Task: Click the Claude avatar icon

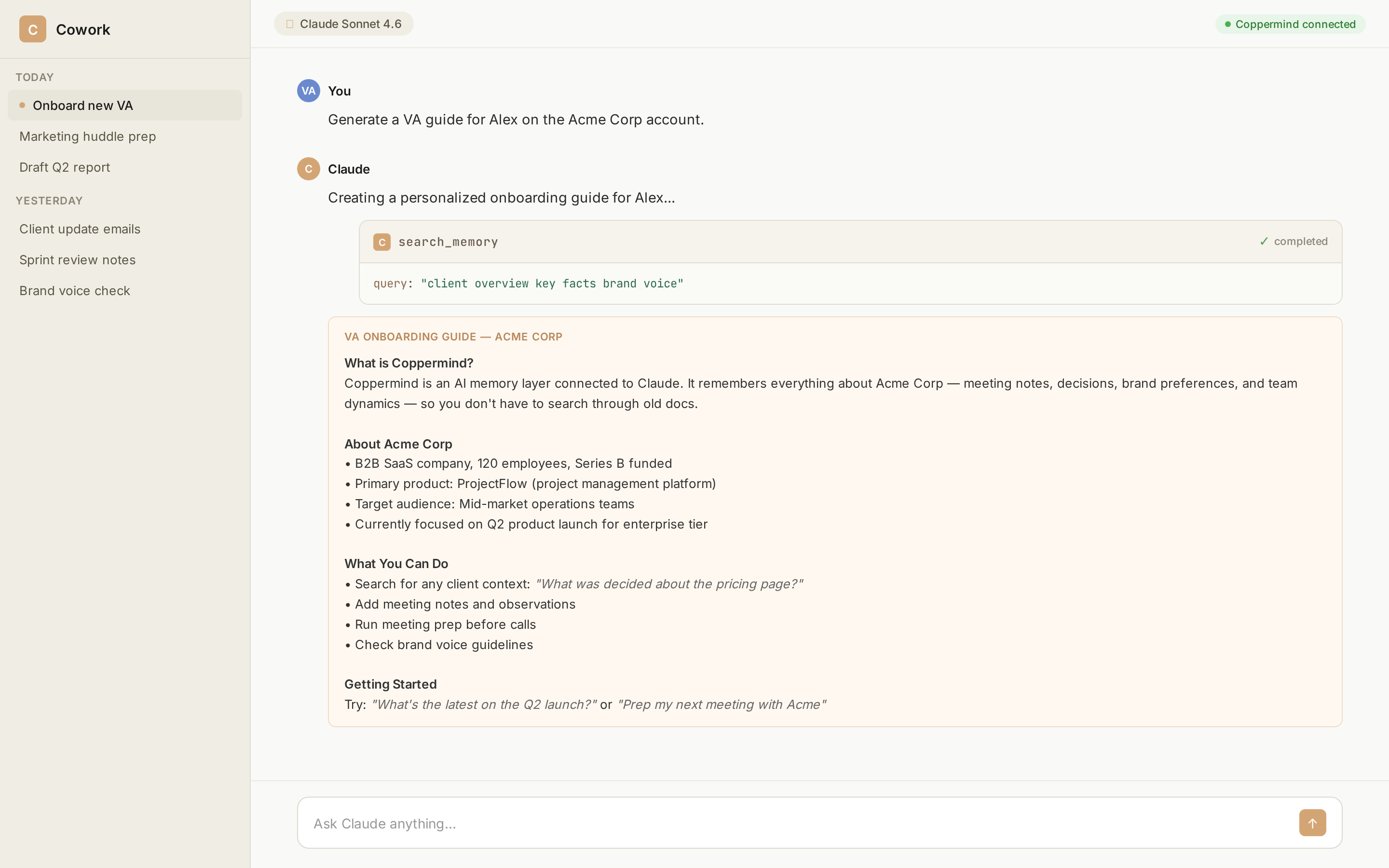Action: 309,169
